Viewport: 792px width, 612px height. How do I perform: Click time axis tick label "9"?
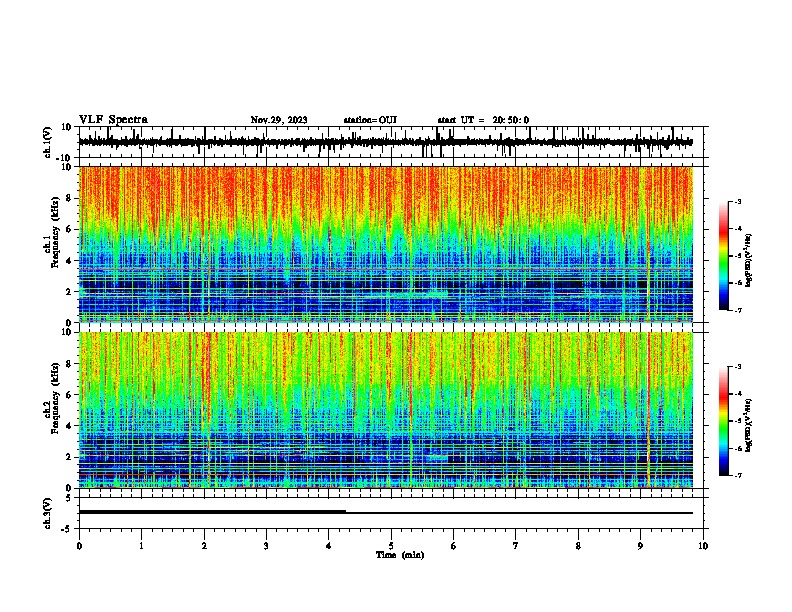pos(640,546)
